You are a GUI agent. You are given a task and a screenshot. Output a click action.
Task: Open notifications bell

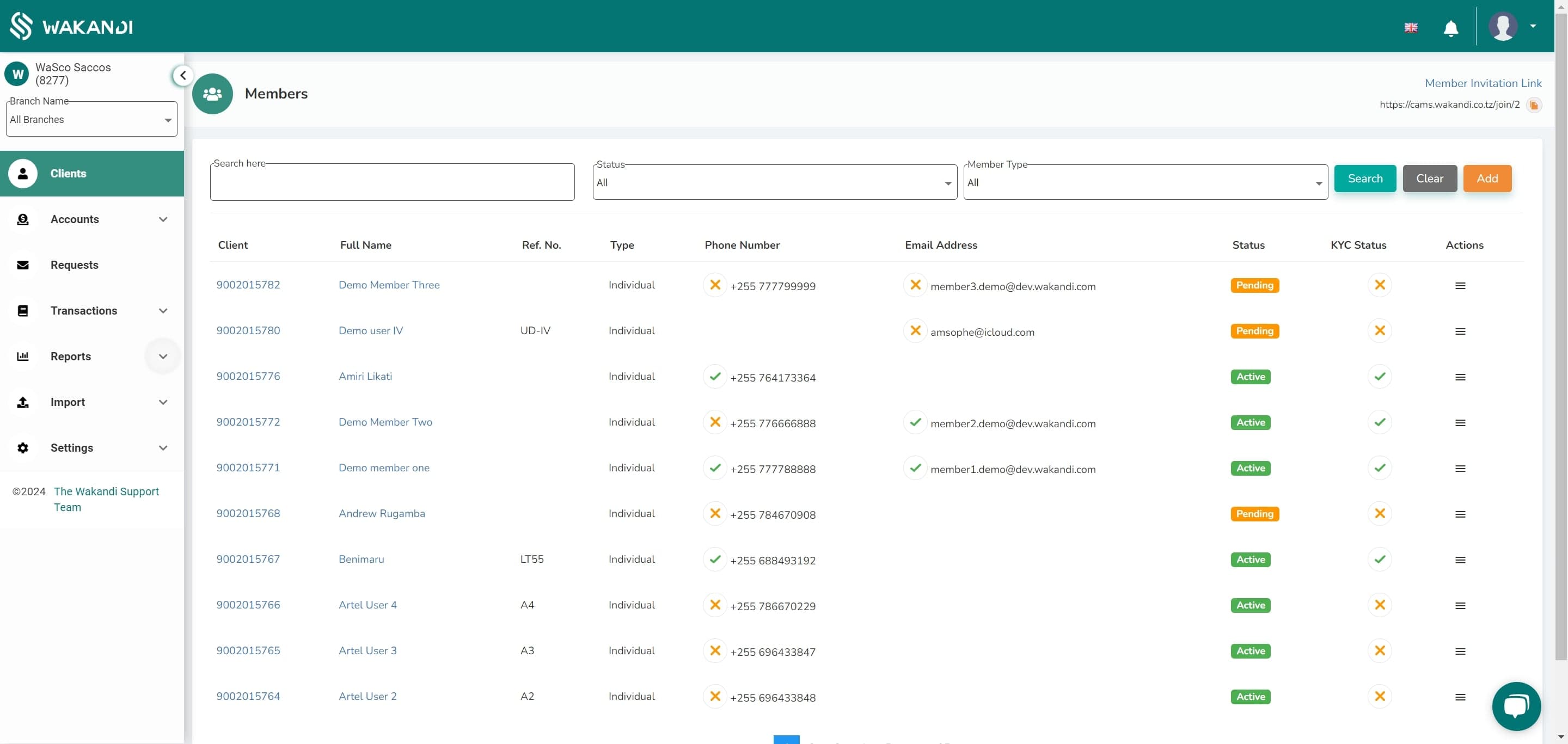click(x=1450, y=28)
